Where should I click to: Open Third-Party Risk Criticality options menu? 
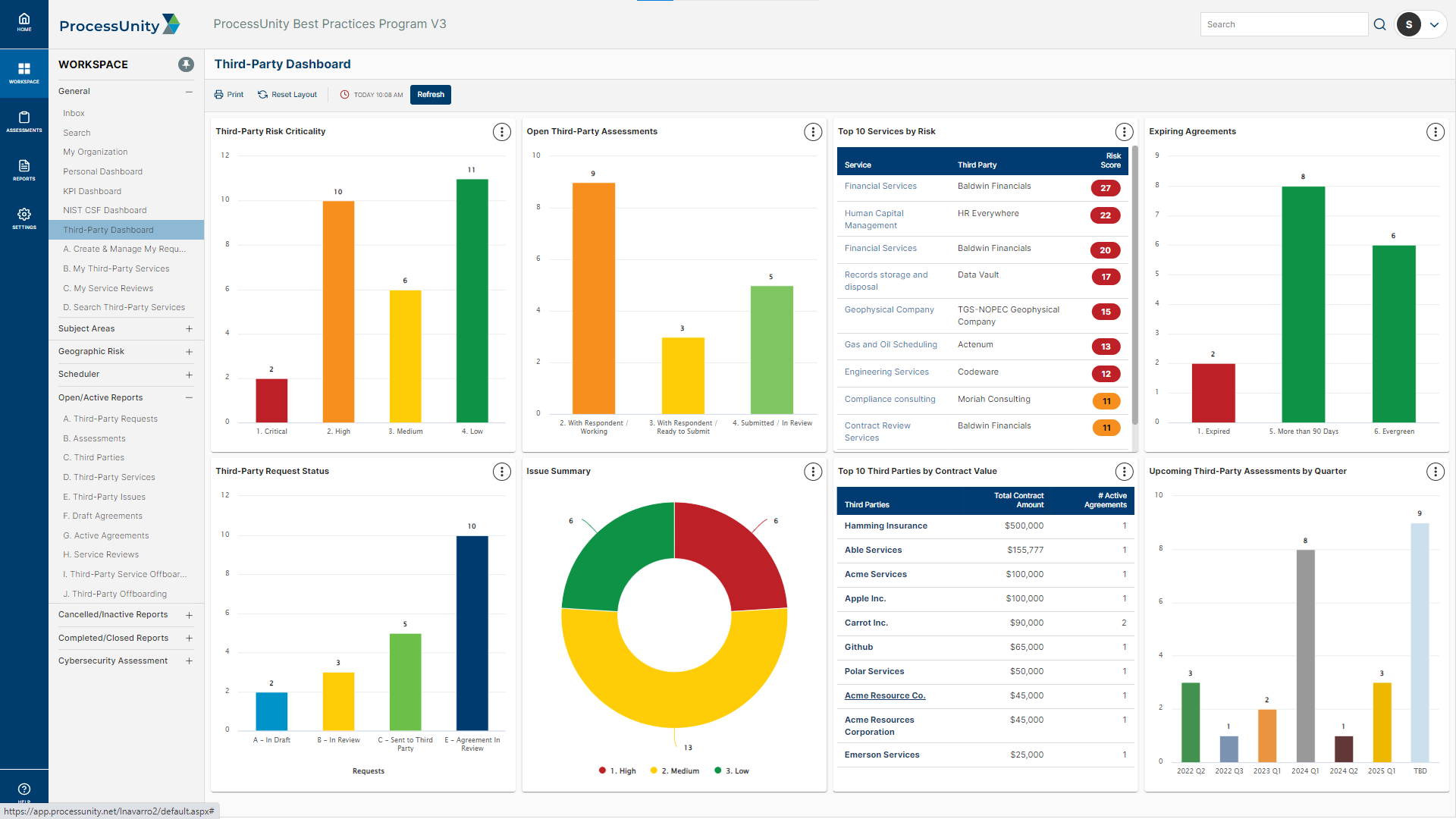[501, 132]
